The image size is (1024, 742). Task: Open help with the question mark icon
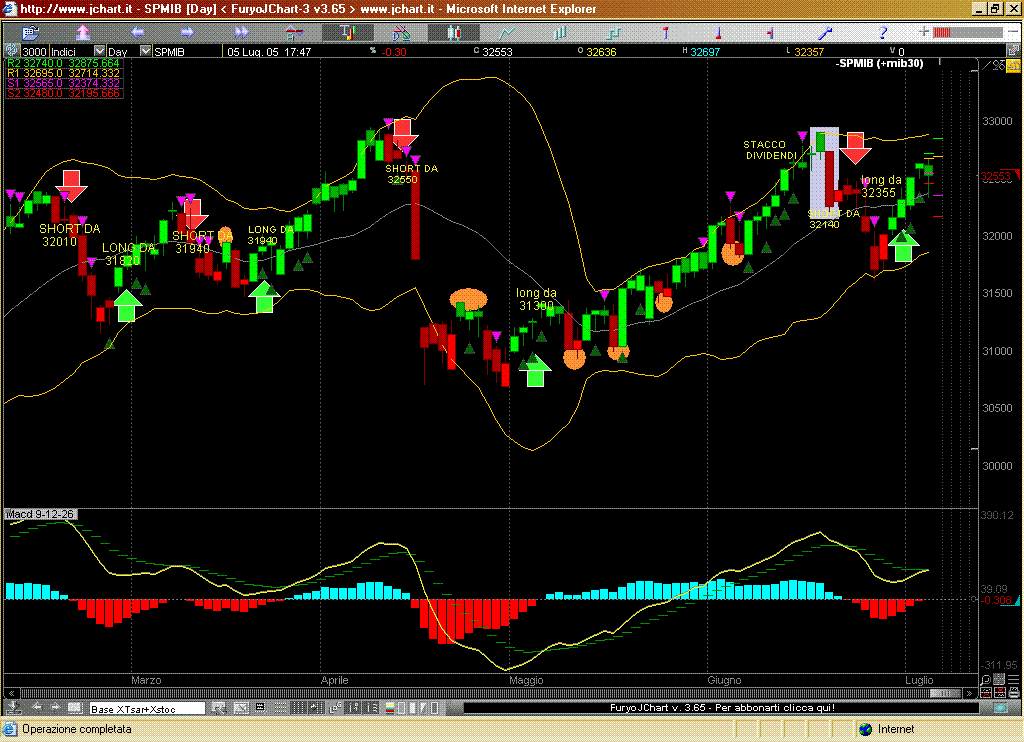882,32
